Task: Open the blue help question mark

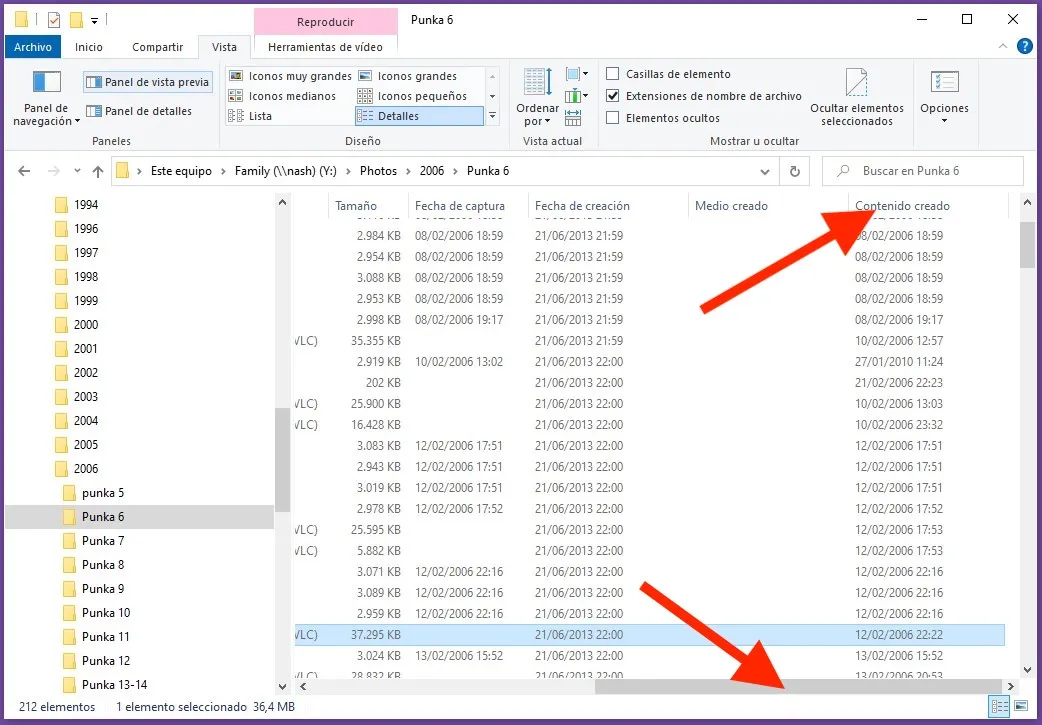Action: coord(1024,46)
